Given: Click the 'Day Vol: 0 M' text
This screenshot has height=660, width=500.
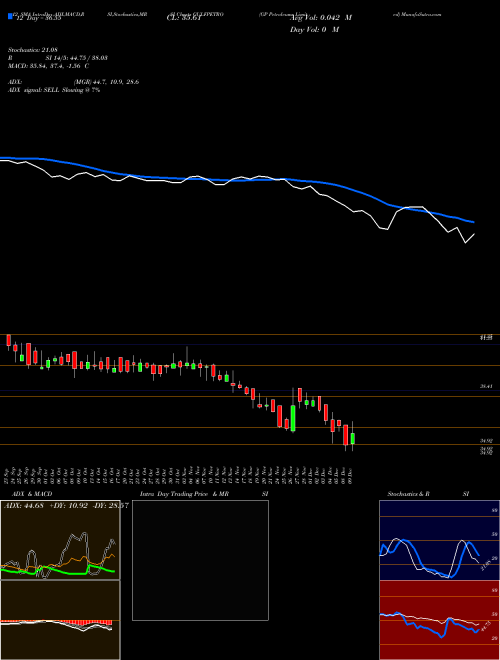Looking at the screenshot, I should tap(314, 29).
